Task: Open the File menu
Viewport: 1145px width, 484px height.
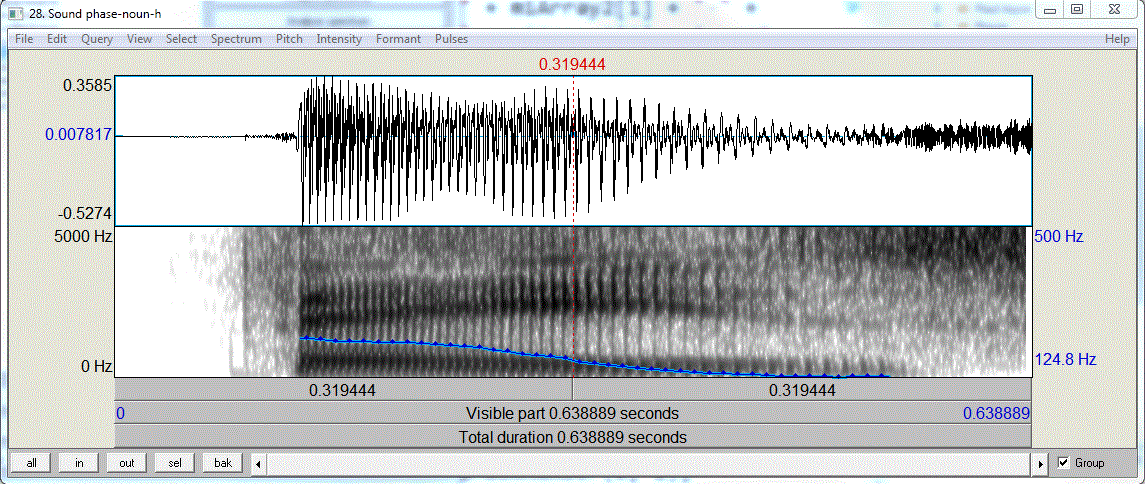Action: tap(24, 39)
